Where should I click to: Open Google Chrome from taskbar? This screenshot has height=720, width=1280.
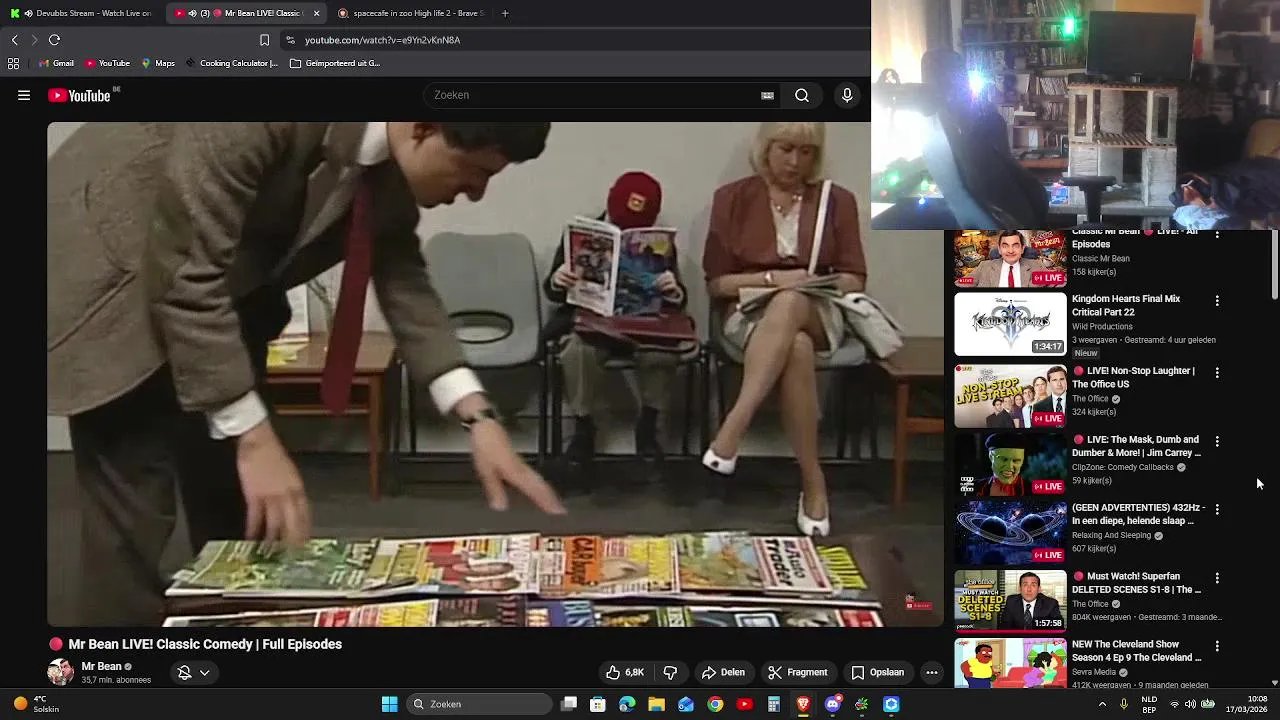(x=715, y=704)
